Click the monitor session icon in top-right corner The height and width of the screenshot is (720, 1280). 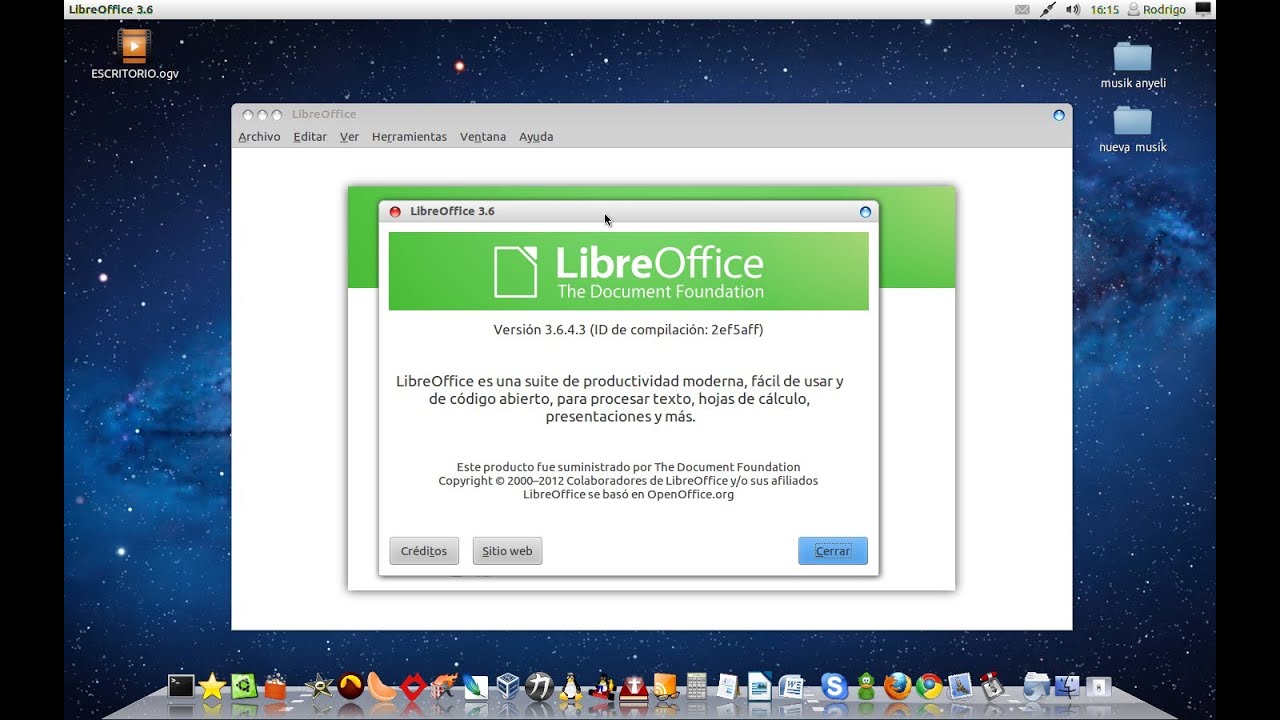(x=1203, y=9)
